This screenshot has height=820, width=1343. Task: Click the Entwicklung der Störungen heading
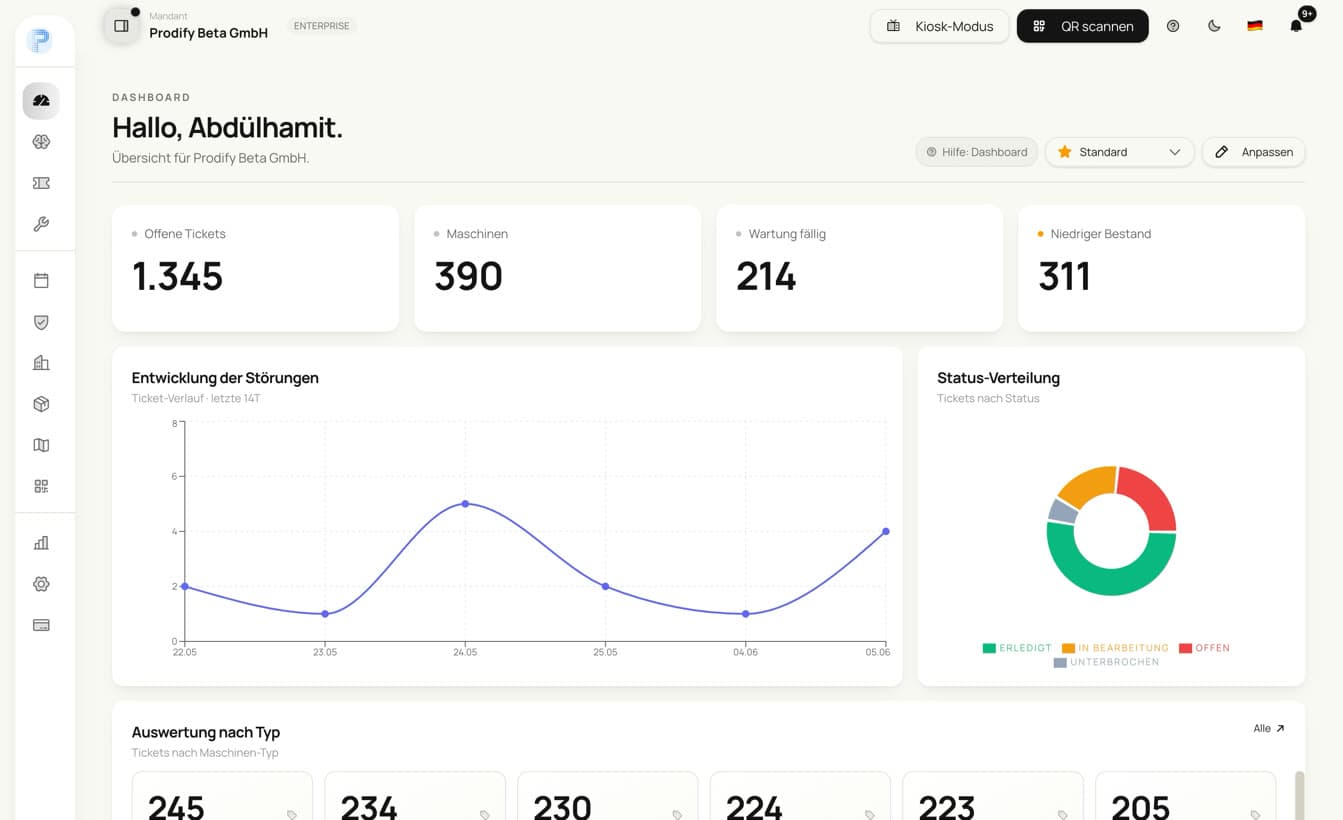(x=225, y=378)
